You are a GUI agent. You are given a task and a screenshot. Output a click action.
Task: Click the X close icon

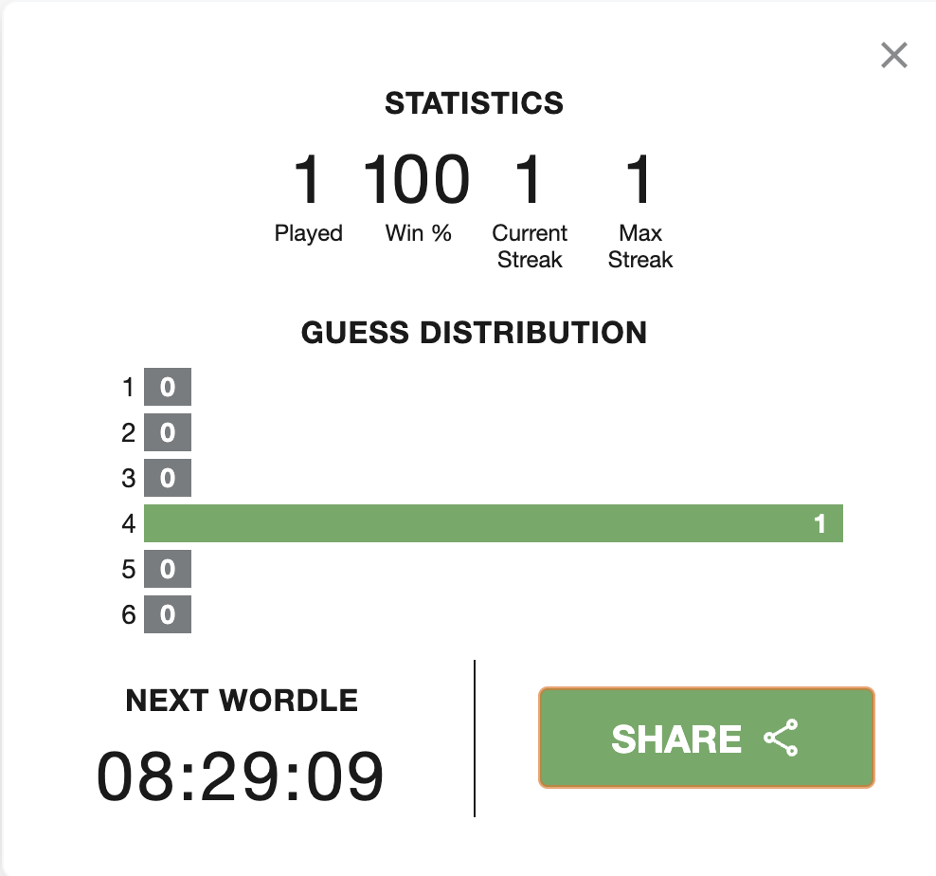pyautogui.click(x=893, y=56)
